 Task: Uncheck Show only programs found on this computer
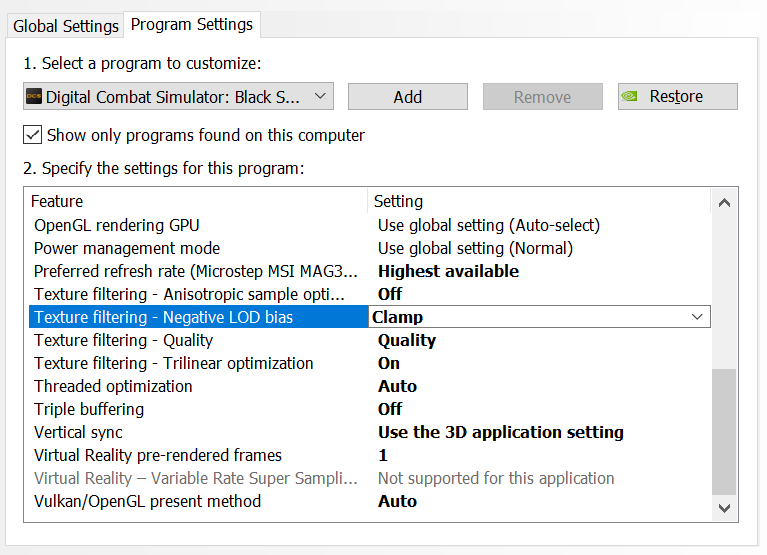pos(32,134)
